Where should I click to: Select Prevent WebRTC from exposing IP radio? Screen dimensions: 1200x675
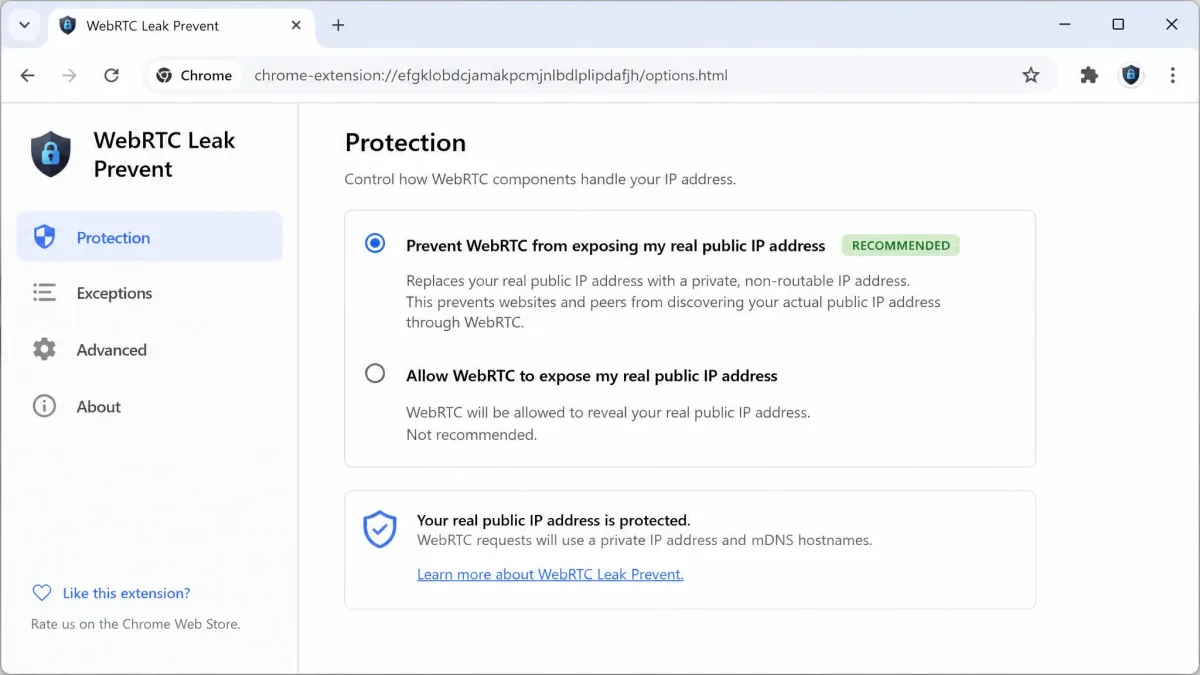tap(375, 243)
